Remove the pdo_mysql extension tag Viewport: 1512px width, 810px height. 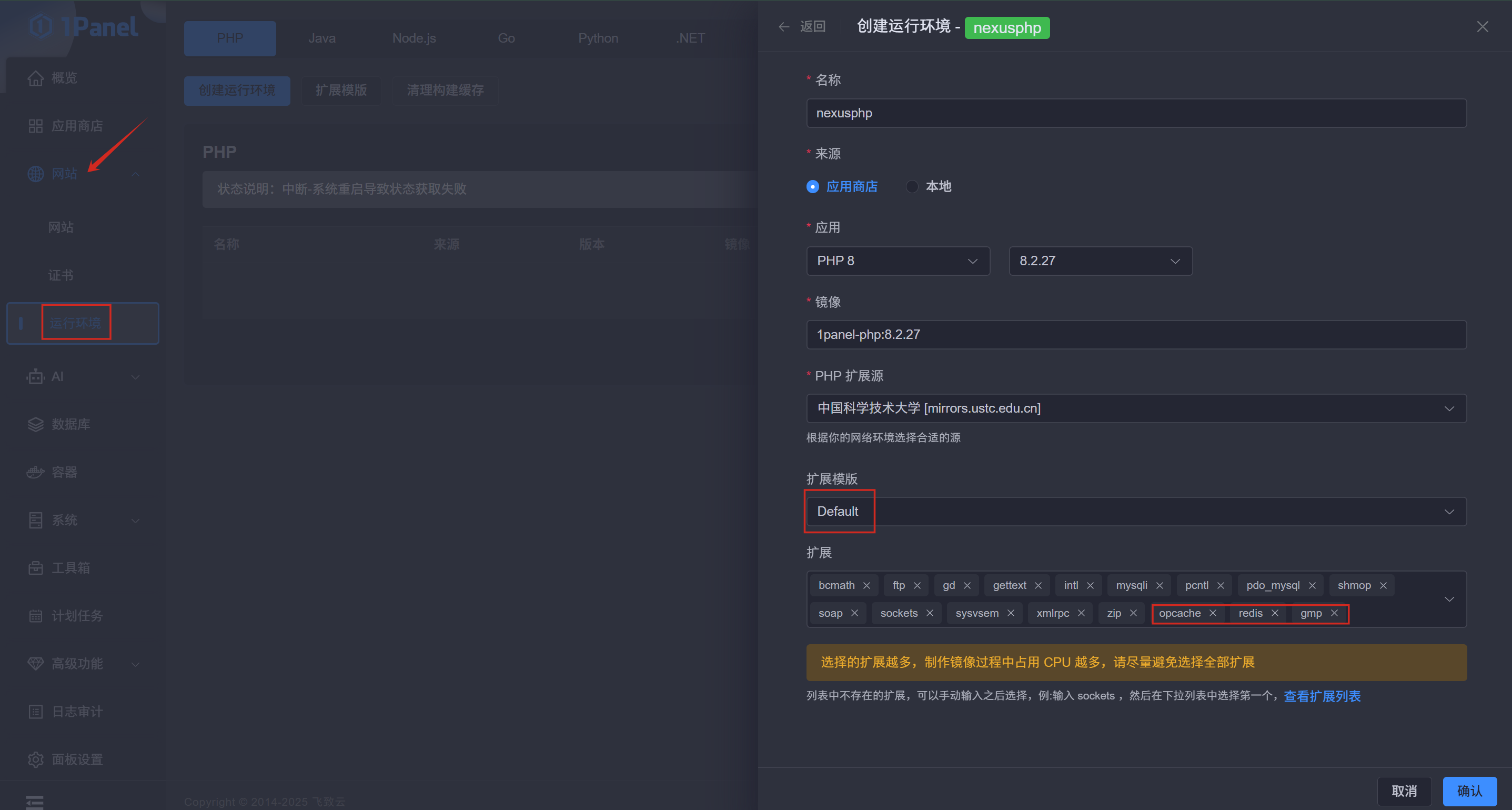tap(1312, 585)
